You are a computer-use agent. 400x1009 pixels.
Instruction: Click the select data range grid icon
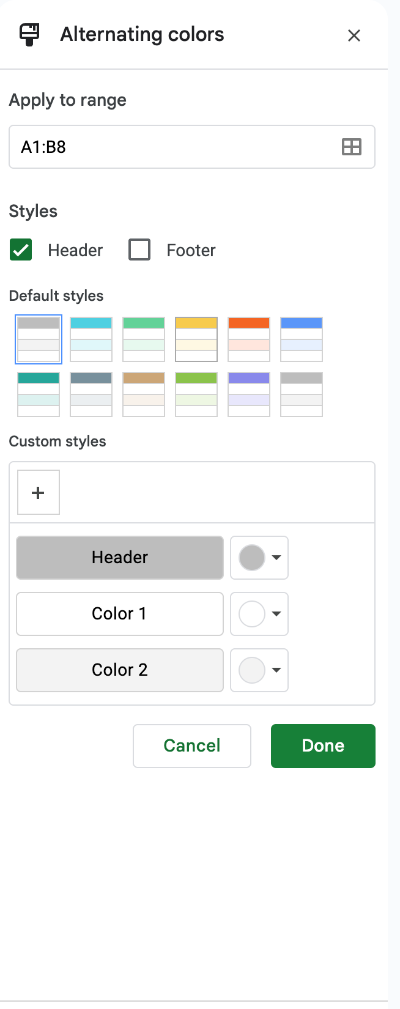pos(351,147)
